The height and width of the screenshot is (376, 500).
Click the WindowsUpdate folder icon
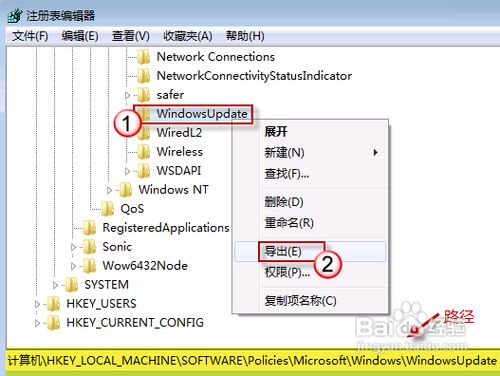point(144,114)
